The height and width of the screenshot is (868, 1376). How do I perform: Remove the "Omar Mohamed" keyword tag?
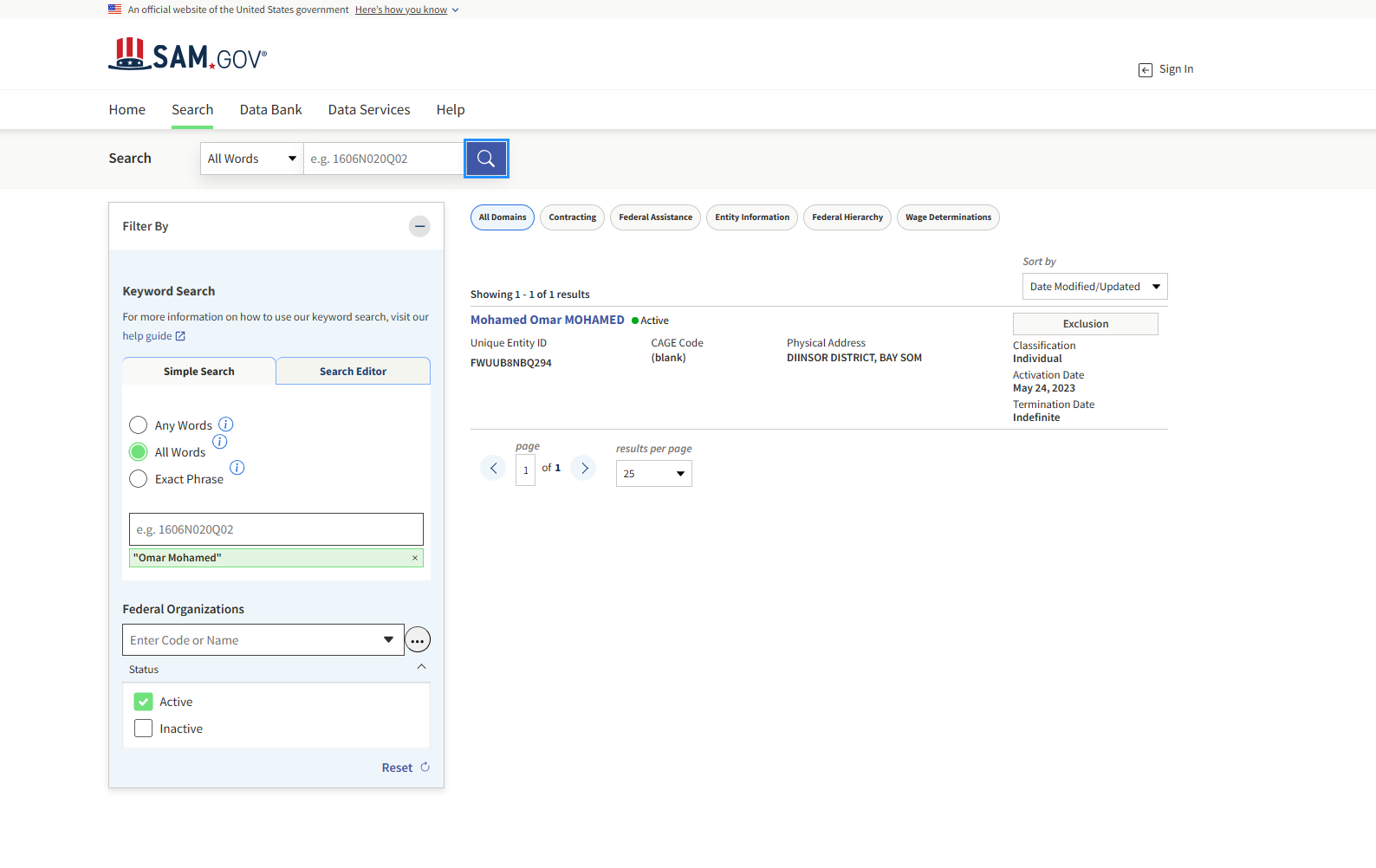click(x=415, y=558)
